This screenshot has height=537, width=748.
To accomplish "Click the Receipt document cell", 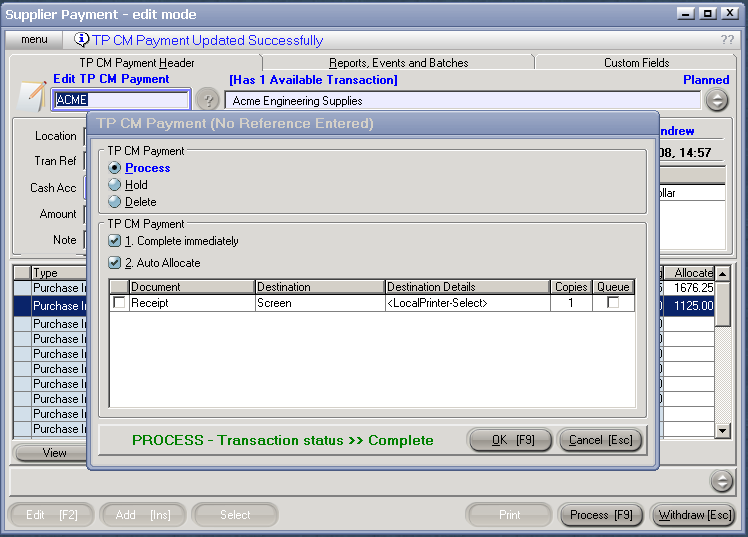I will [x=192, y=303].
